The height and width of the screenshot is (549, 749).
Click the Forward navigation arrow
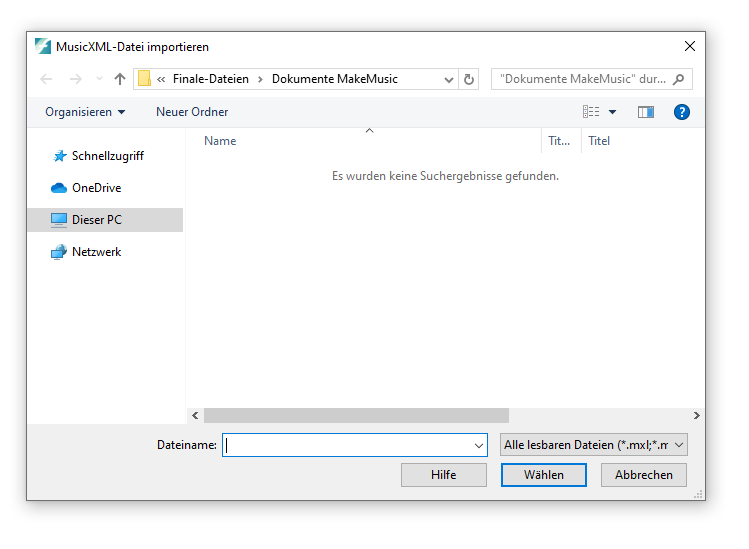click(x=75, y=79)
